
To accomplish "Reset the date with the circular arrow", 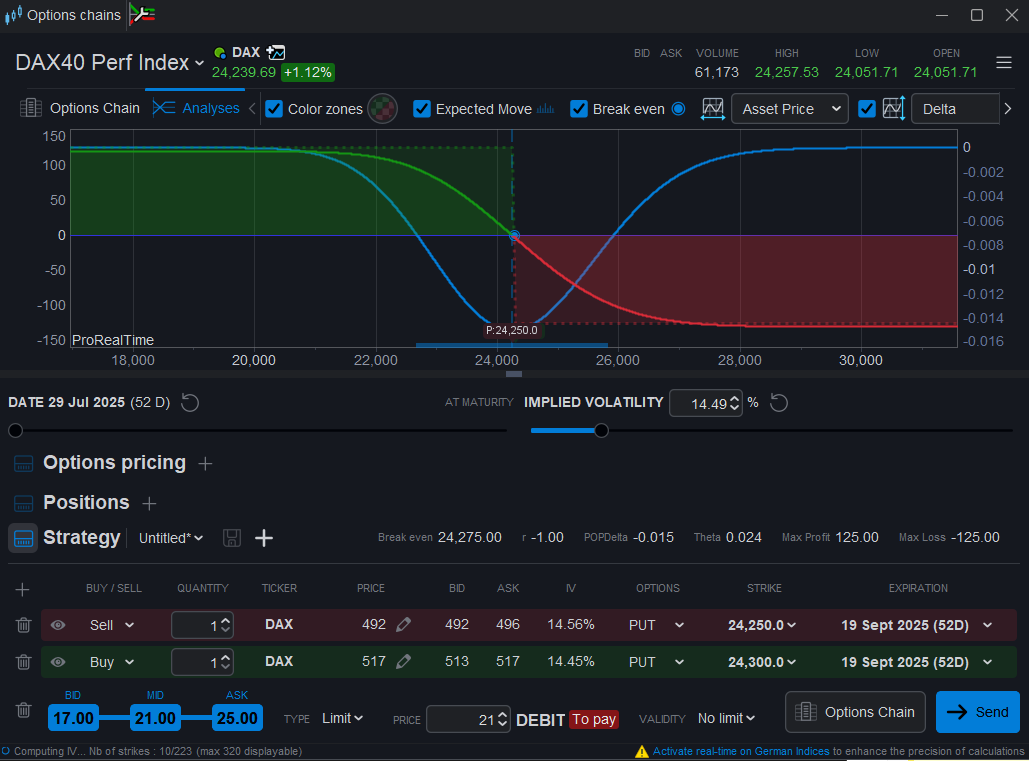I will tap(190, 402).
